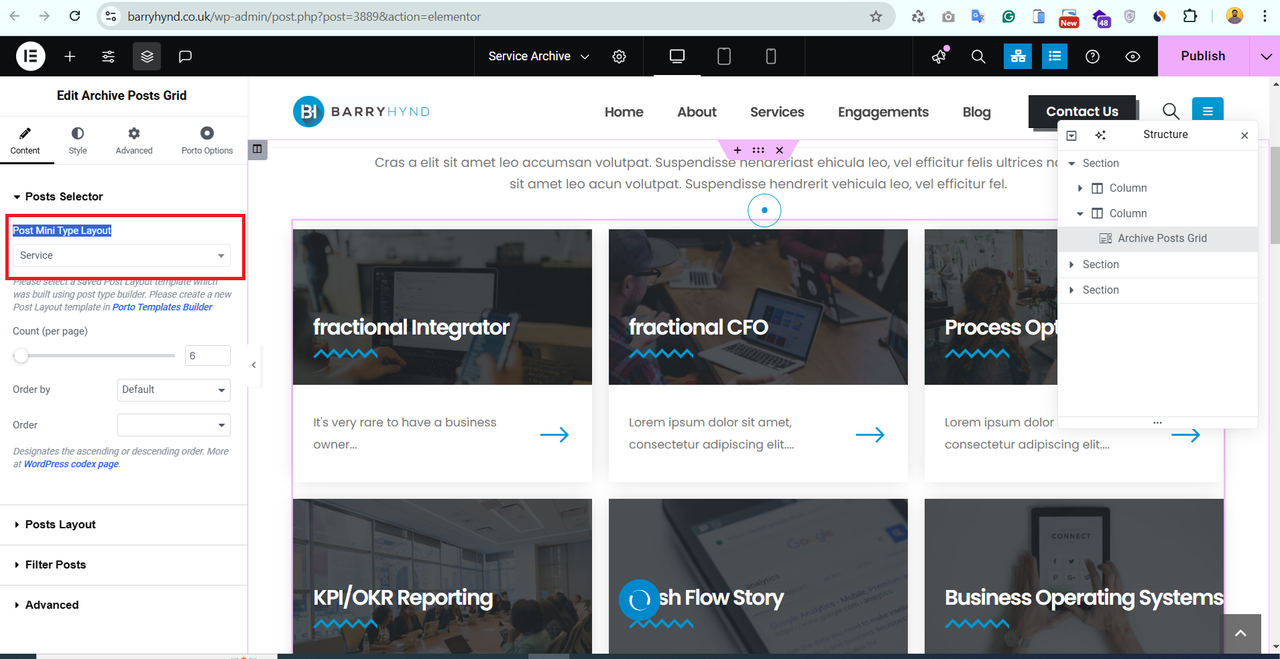The width and height of the screenshot is (1280, 659).
Task: Switch to Mobile device view
Action: (771, 57)
